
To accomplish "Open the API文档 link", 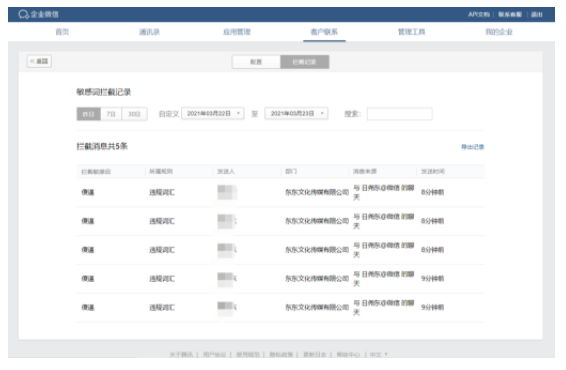I will tap(479, 14).
